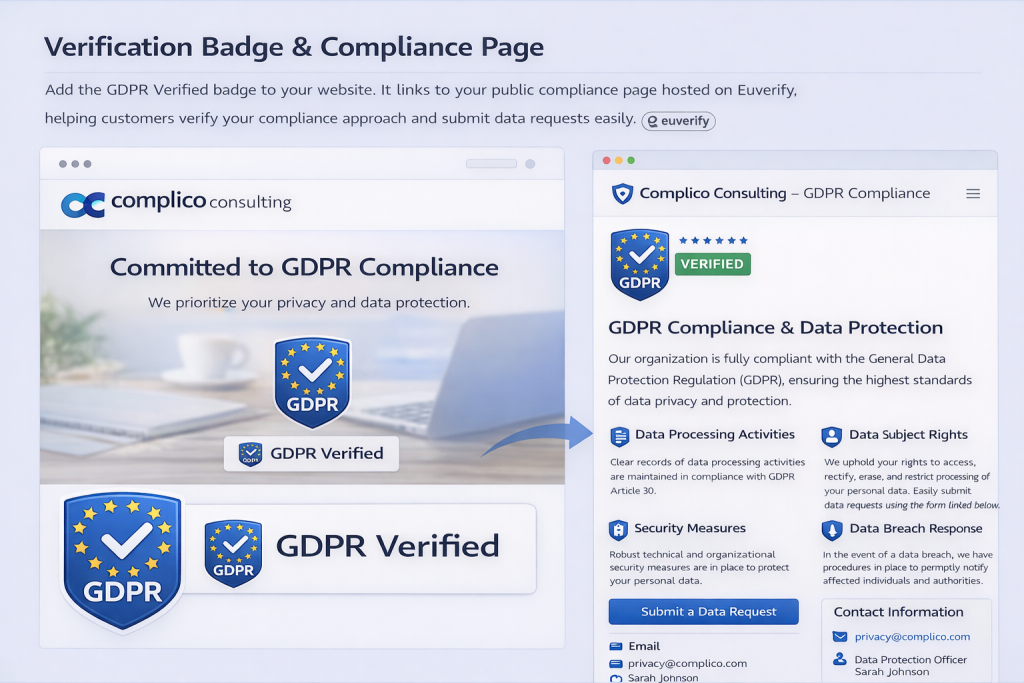The width and height of the screenshot is (1024, 683).
Task: Click the euverify brand tag
Action: 678,121
